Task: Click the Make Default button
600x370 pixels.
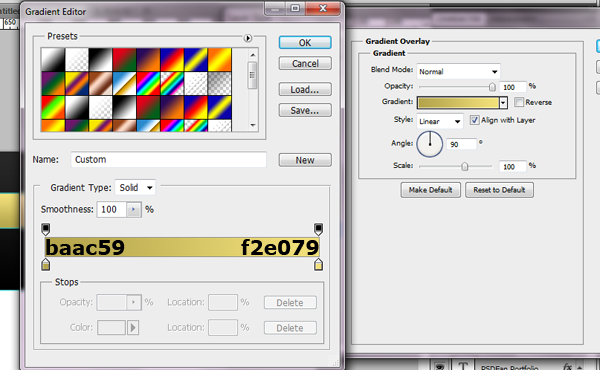Action: 430,190
